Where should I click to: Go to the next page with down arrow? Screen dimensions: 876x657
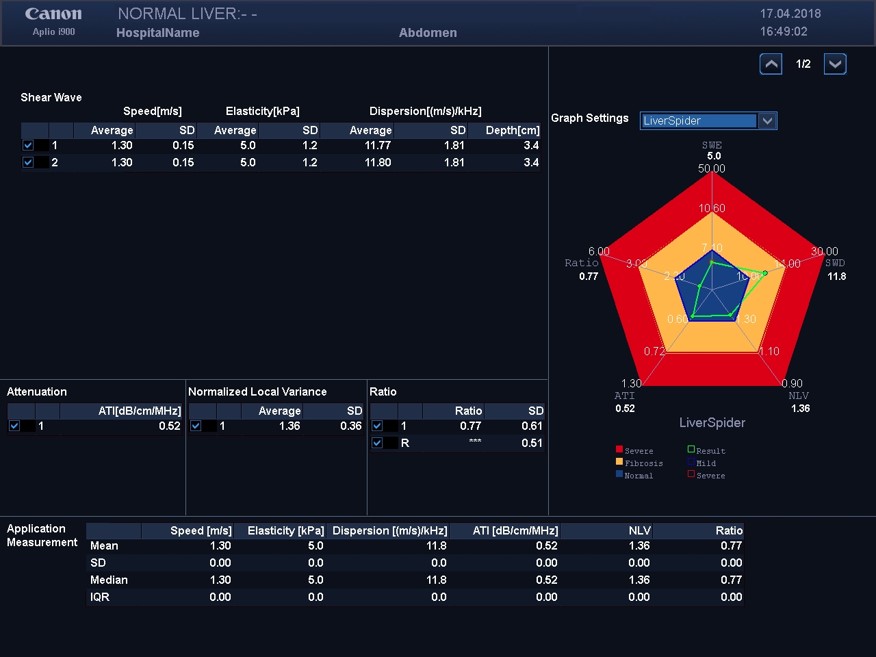[x=835, y=64]
